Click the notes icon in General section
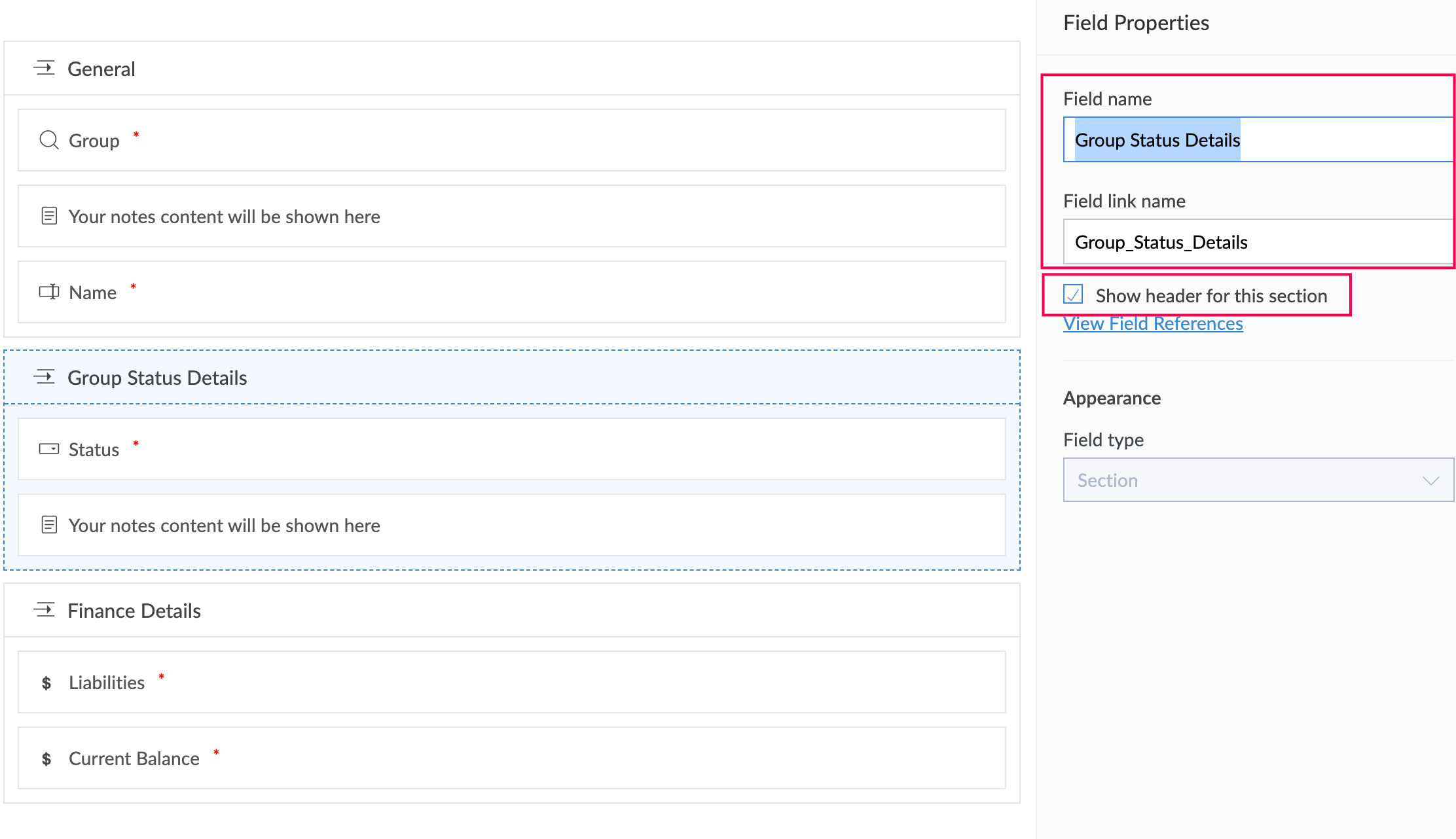Viewport: 1456px width, 839px height. (49, 216)
